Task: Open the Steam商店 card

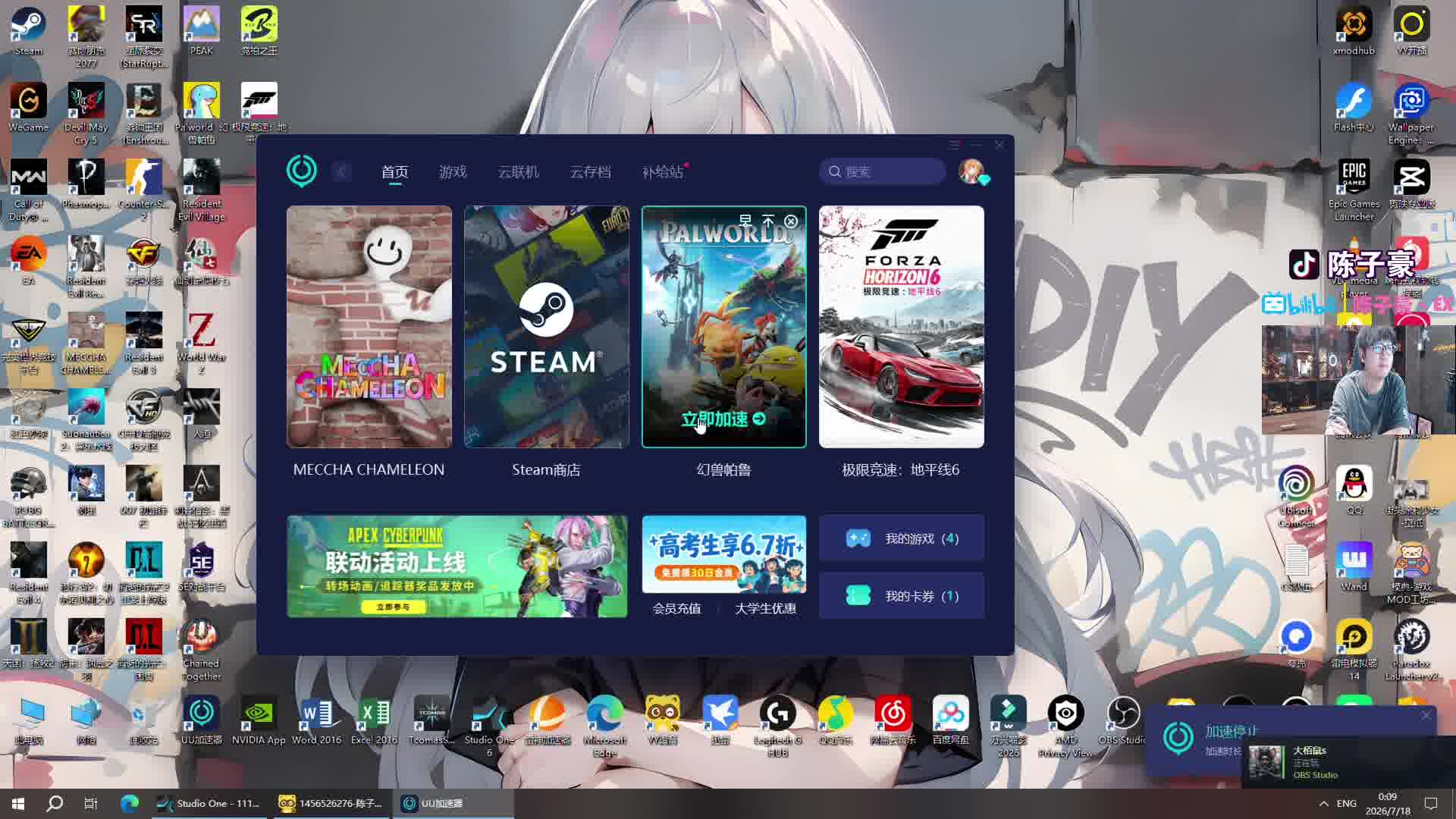Action: pyautogui.click(x=546, y=327)
